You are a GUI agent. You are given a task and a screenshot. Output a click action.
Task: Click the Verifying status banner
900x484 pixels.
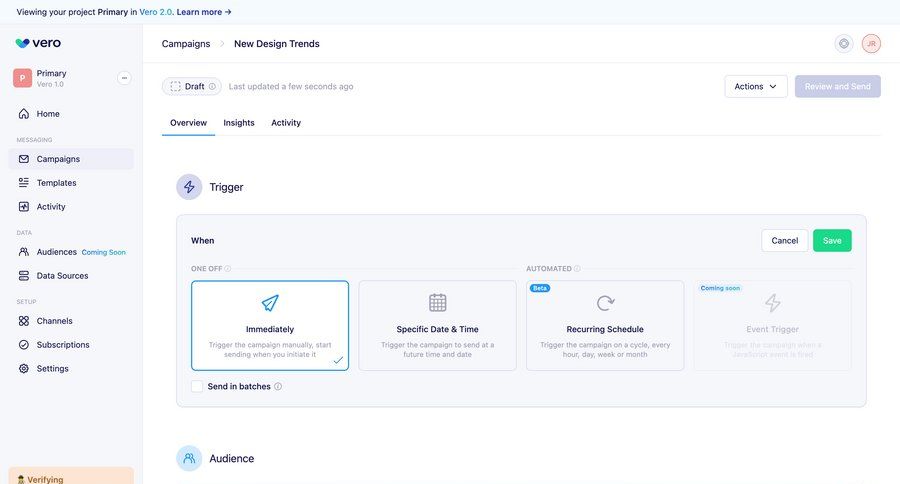point(71,476)
